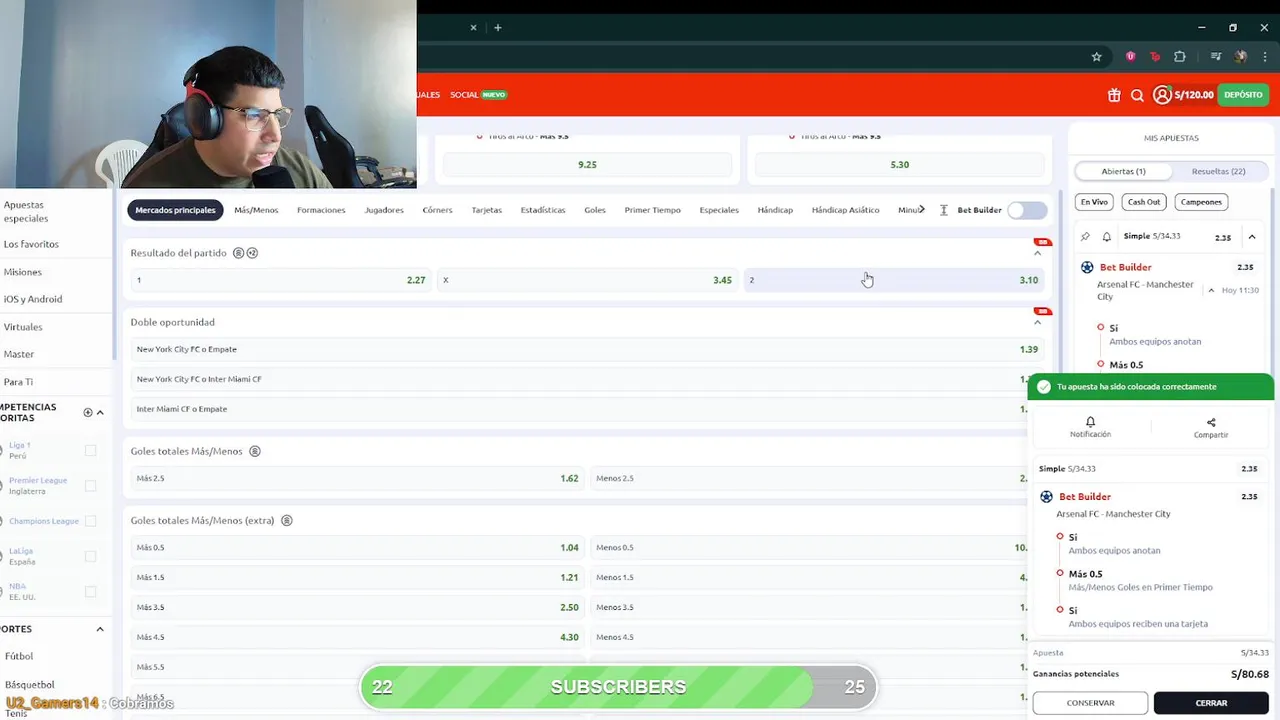Check the Liga 1 Perú checkbox

90,450
